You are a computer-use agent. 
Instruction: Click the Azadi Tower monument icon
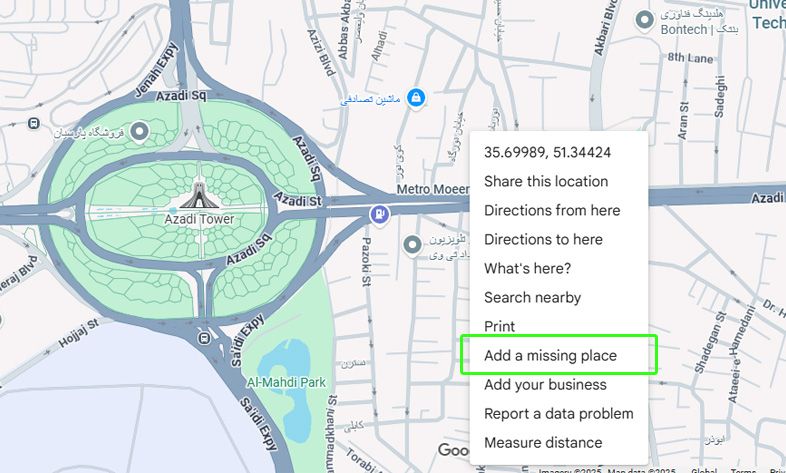(199, 196)
